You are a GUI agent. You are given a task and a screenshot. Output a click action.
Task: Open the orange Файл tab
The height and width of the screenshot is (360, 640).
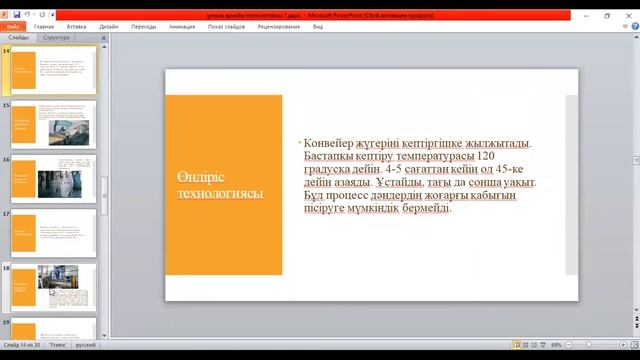(13, 27)
